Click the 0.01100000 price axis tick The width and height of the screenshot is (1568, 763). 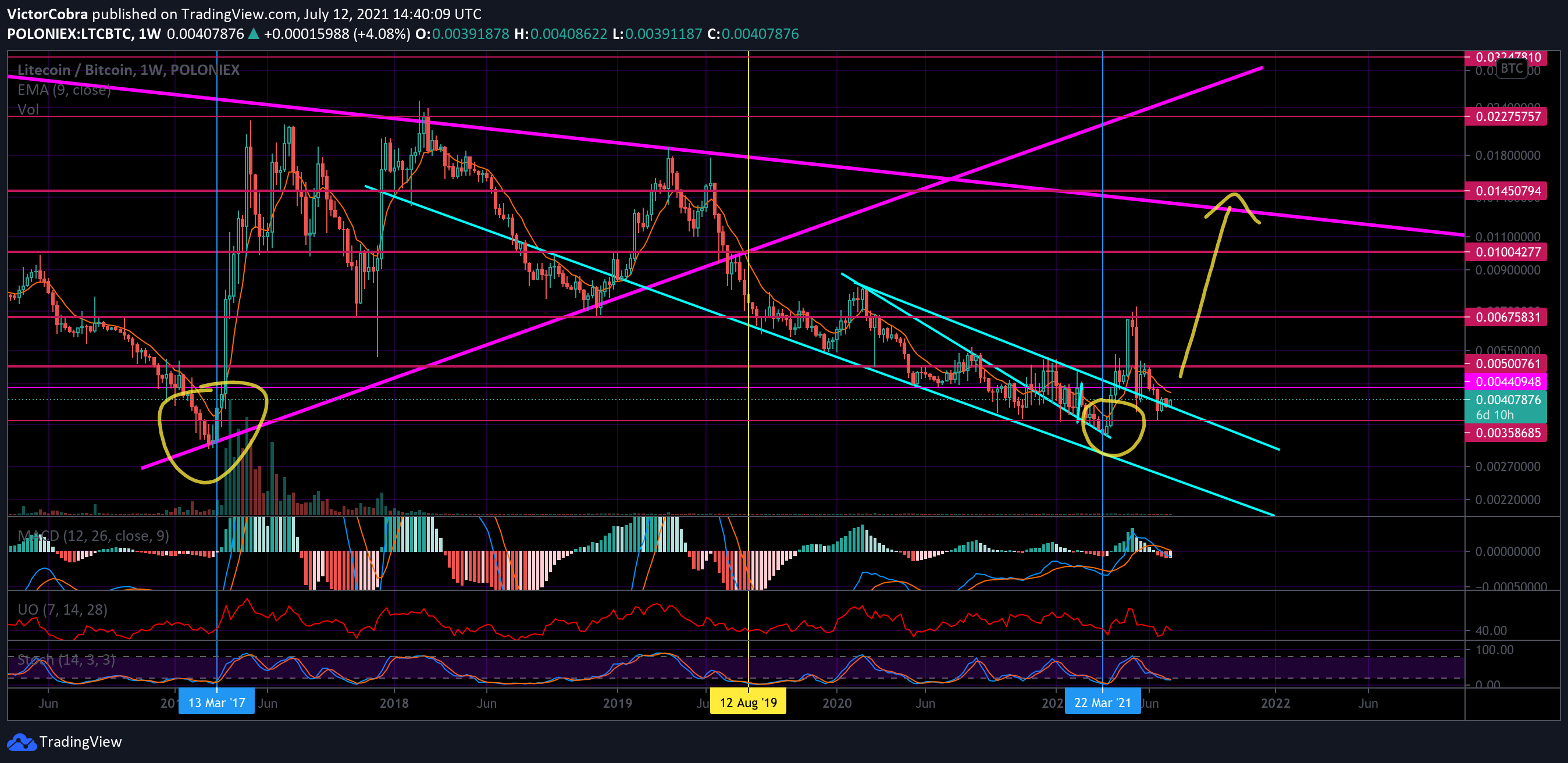1508,237
